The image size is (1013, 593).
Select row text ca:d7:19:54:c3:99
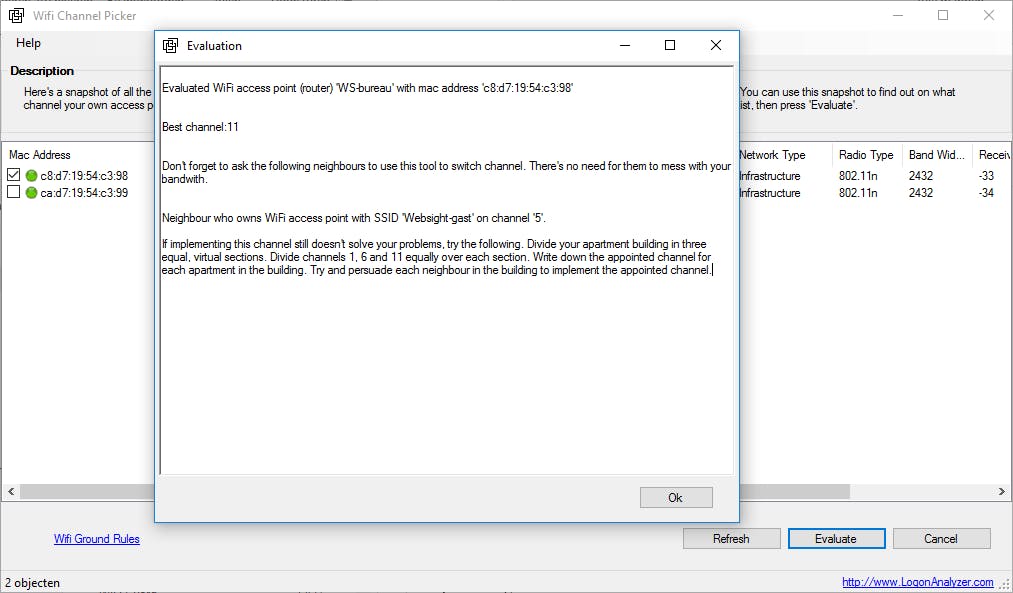click(84, 192)
